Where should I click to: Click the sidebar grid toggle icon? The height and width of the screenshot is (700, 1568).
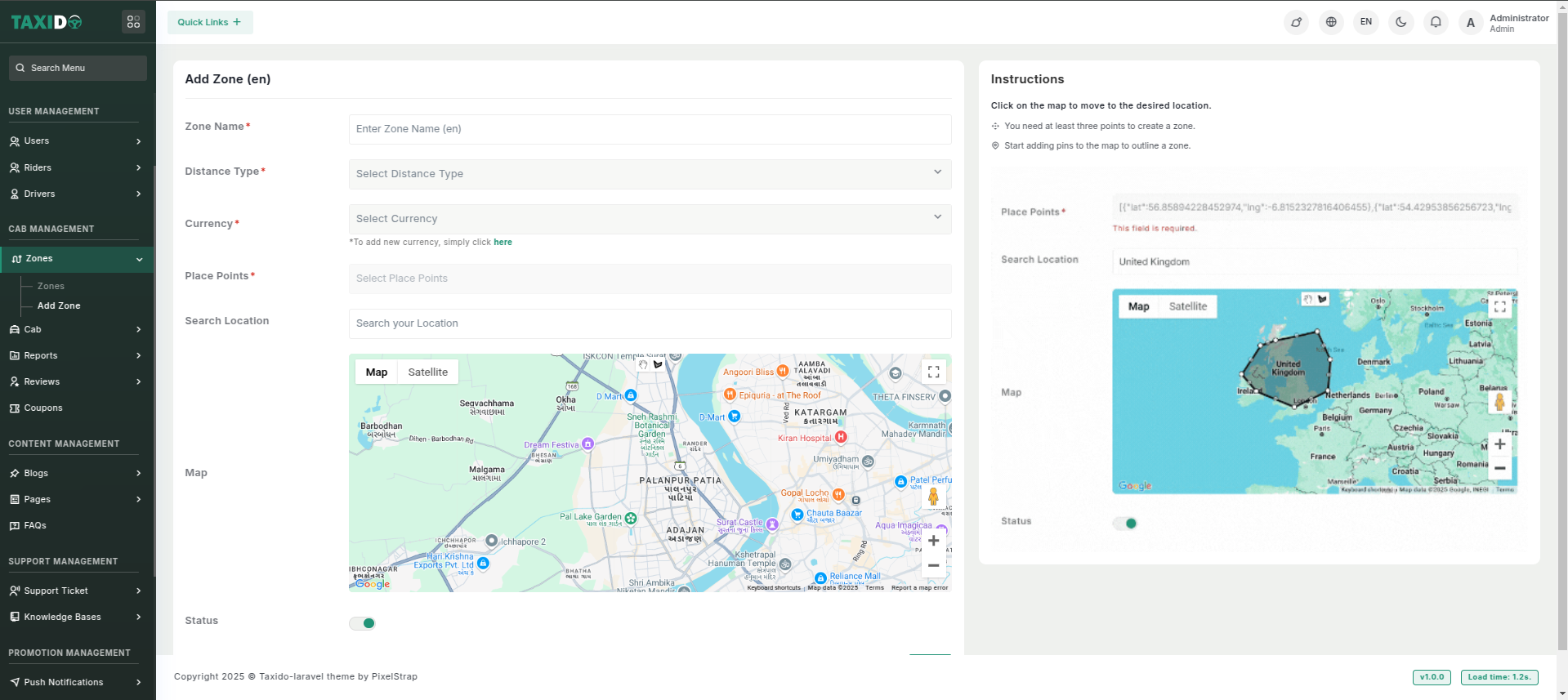click(133, 22)
